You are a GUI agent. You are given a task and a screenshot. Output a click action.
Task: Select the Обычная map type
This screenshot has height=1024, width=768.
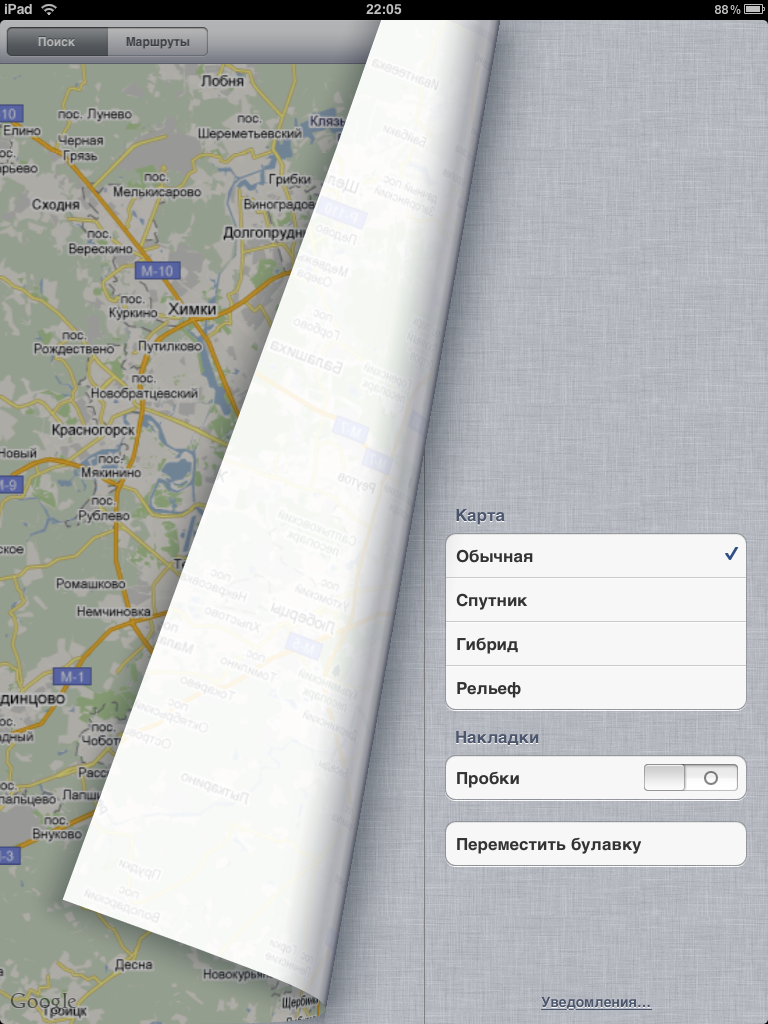595,556
